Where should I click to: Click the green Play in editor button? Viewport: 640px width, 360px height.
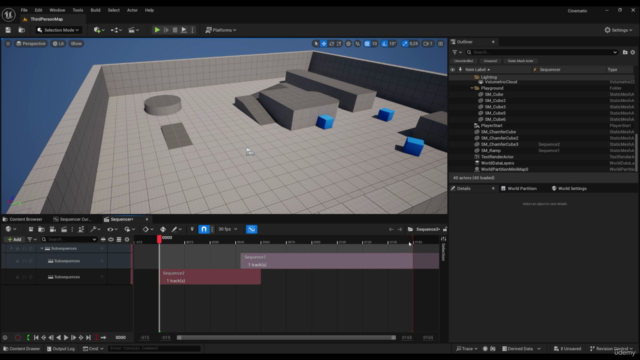[x=157, y=30]
